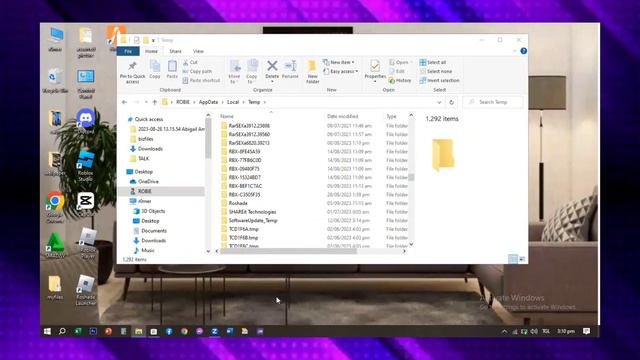Click the red X Delete icon
Screen dimensions: 640x360
(272, 65)
